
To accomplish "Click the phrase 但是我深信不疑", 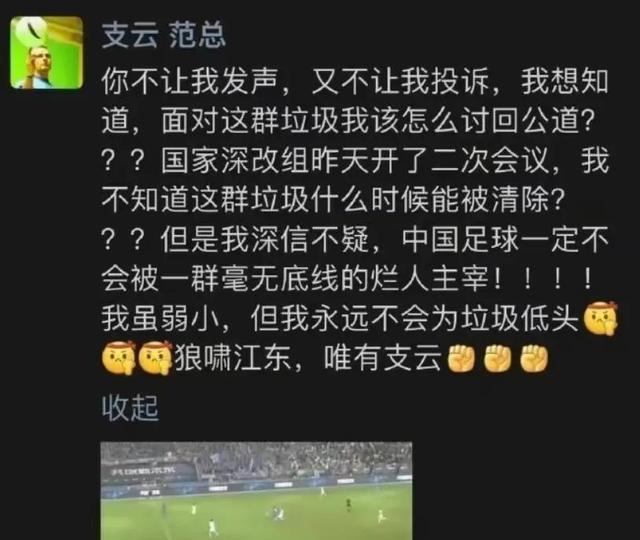I will point(265,240).
